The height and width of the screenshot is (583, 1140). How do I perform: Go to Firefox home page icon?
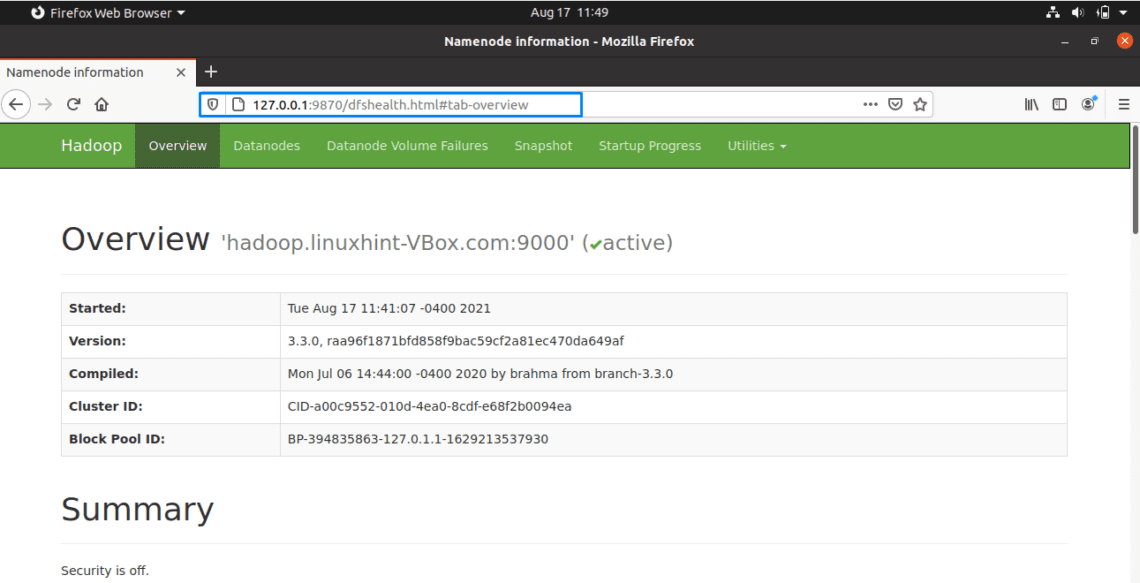tap(101, 104)
